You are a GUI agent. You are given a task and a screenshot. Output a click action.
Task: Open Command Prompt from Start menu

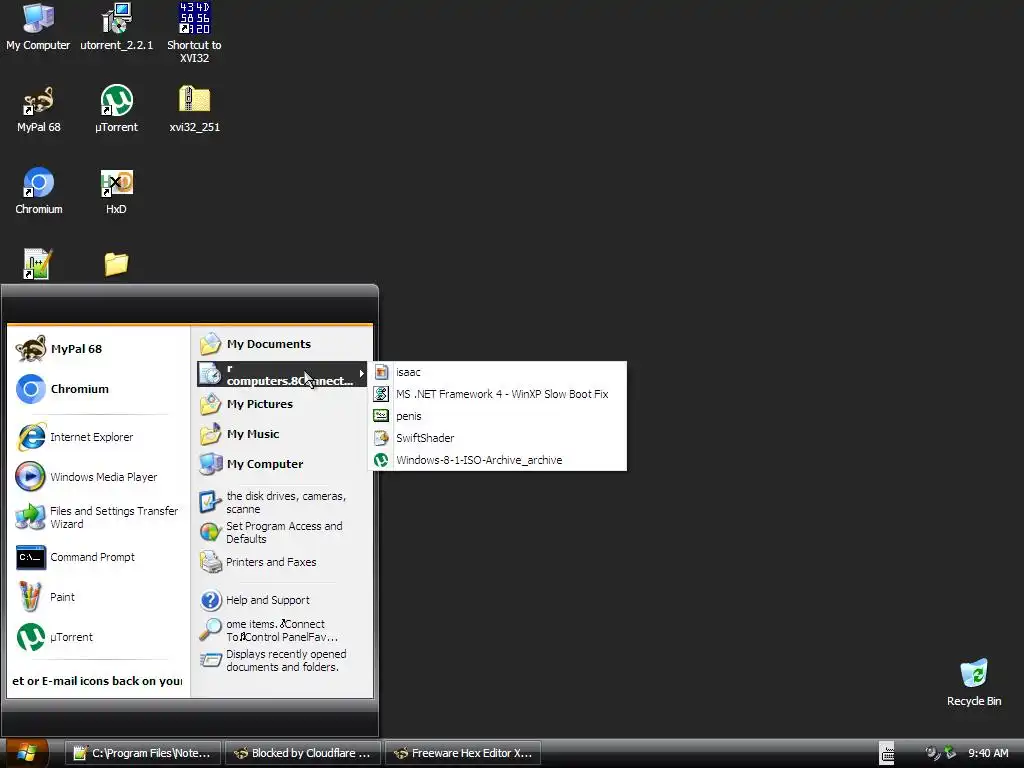click(98, 557)
